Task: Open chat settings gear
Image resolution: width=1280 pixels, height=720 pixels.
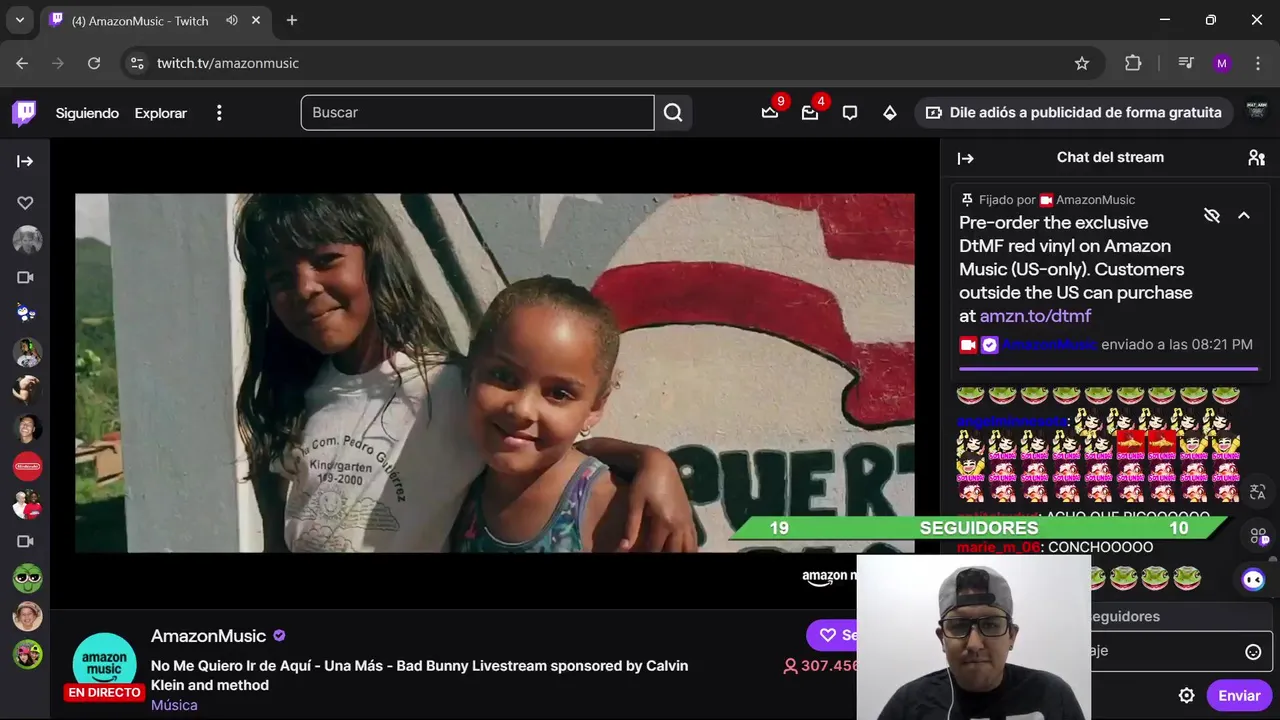Action: tap(1186, 696)
